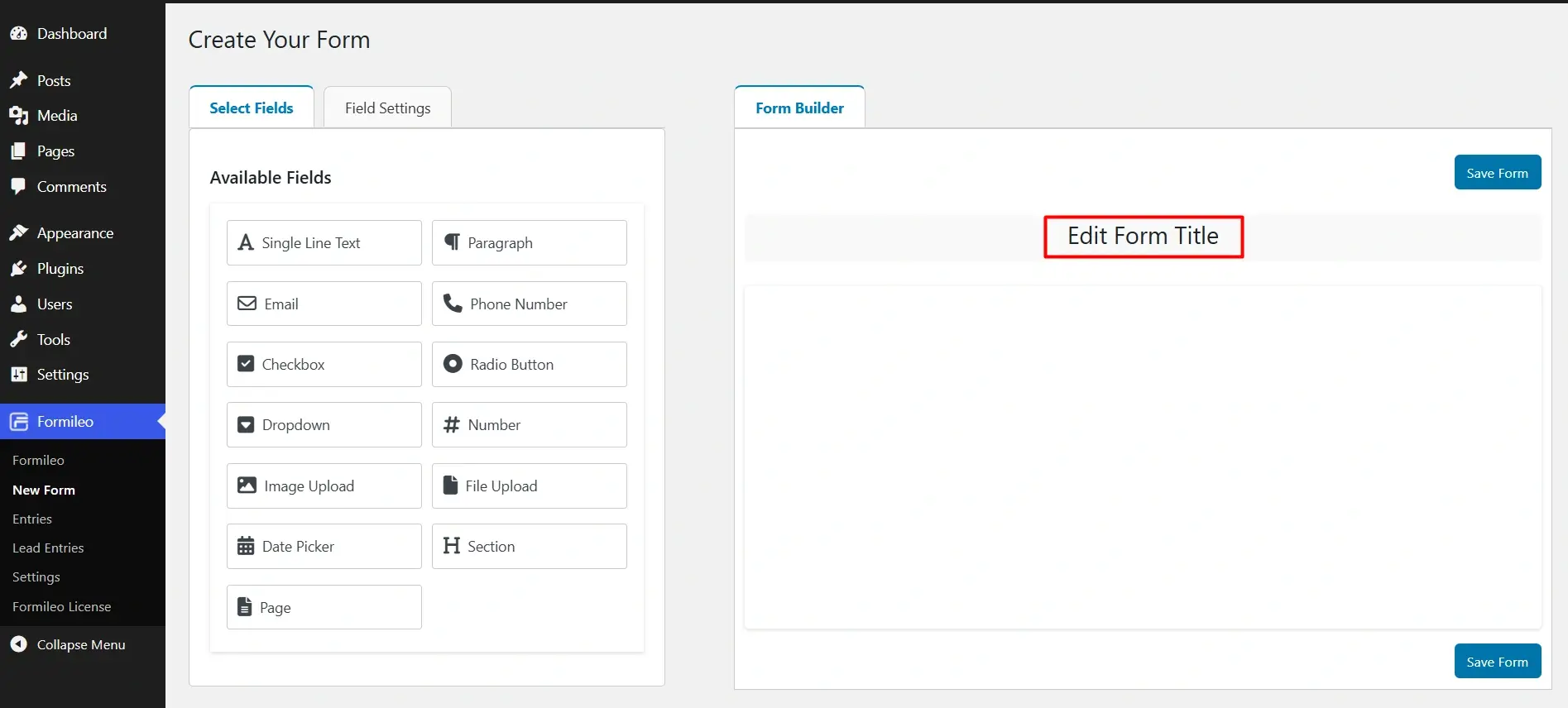Switch to the Field Settings tab

tap(387, 108)
